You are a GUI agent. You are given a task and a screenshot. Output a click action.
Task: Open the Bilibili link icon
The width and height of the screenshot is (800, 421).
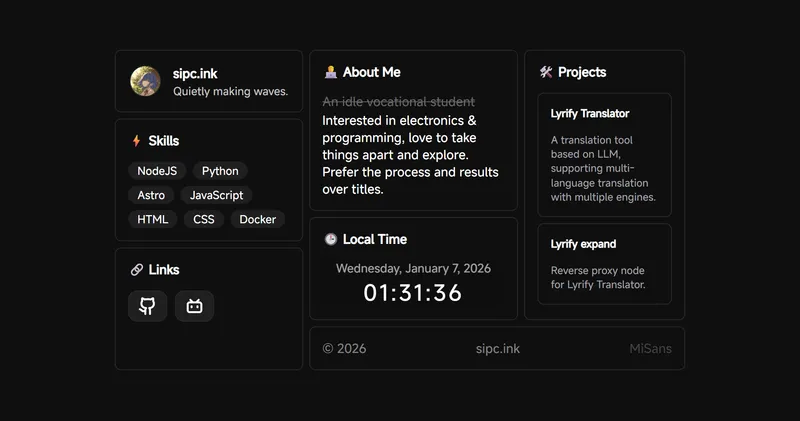[194, 306]
